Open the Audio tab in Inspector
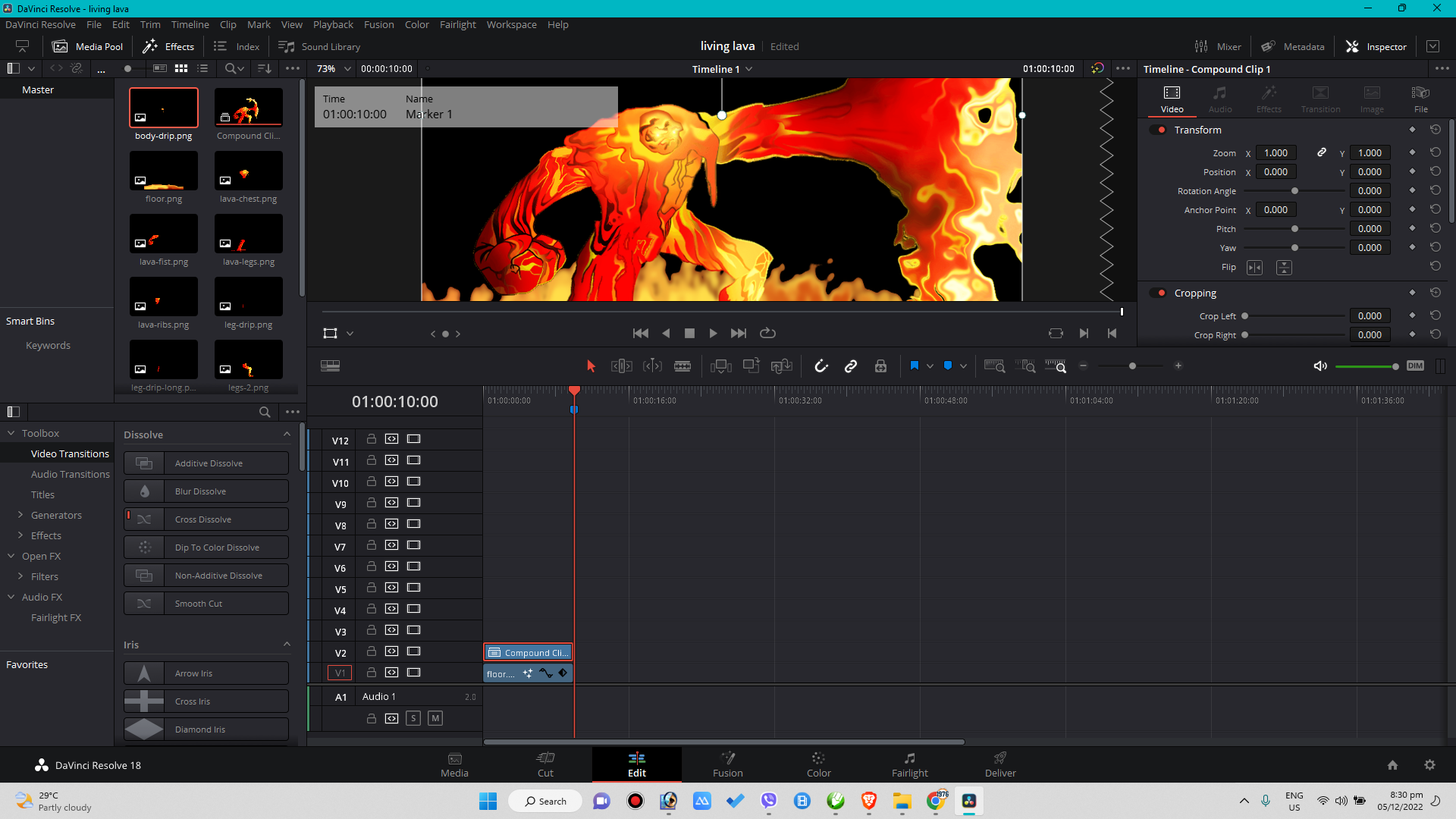The height and width of the screenshot is (819, 1456). (x=1220, y=99)
